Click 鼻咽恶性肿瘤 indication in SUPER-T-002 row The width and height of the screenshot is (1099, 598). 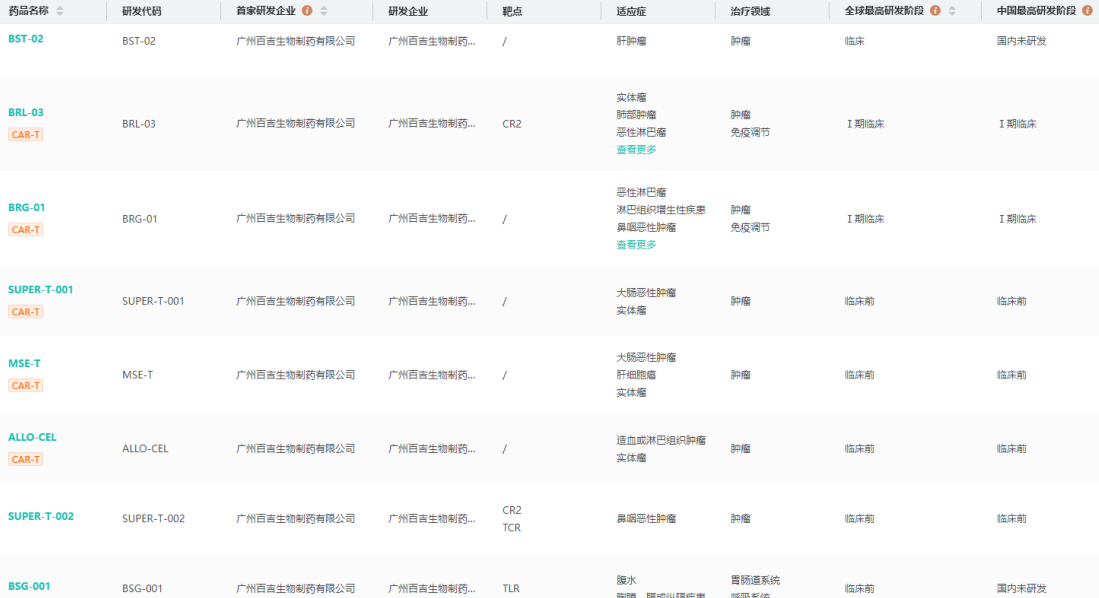[x=646, y=519]
